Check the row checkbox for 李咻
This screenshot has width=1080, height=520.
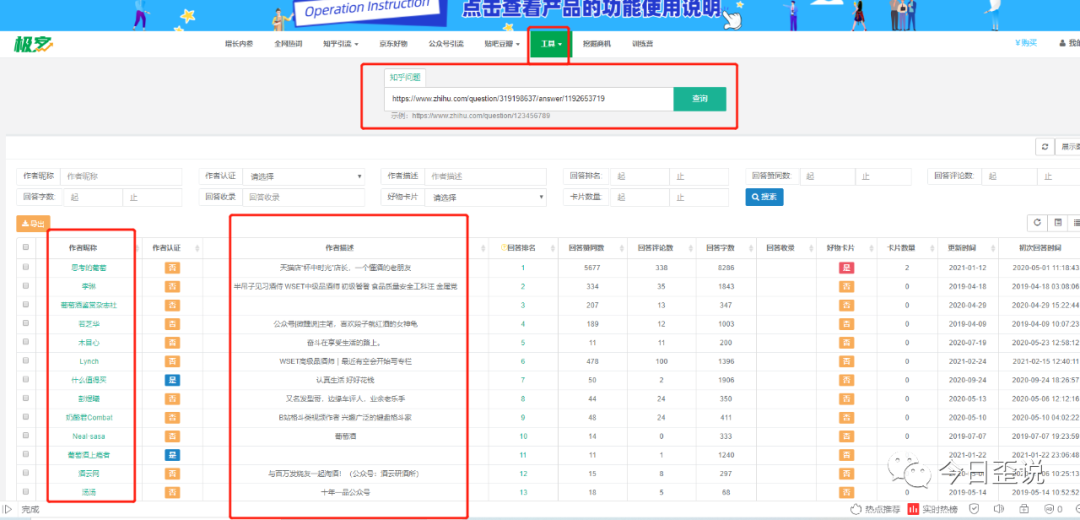(26, 286)
